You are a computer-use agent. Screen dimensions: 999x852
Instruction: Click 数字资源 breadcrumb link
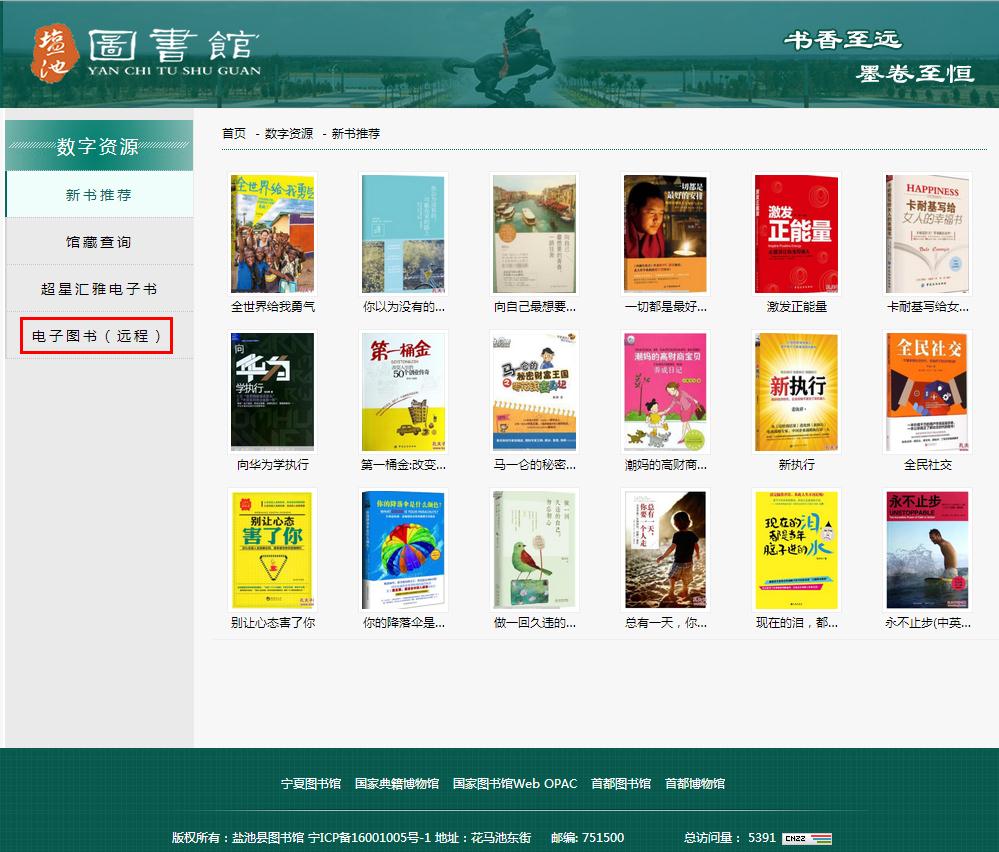289,133
